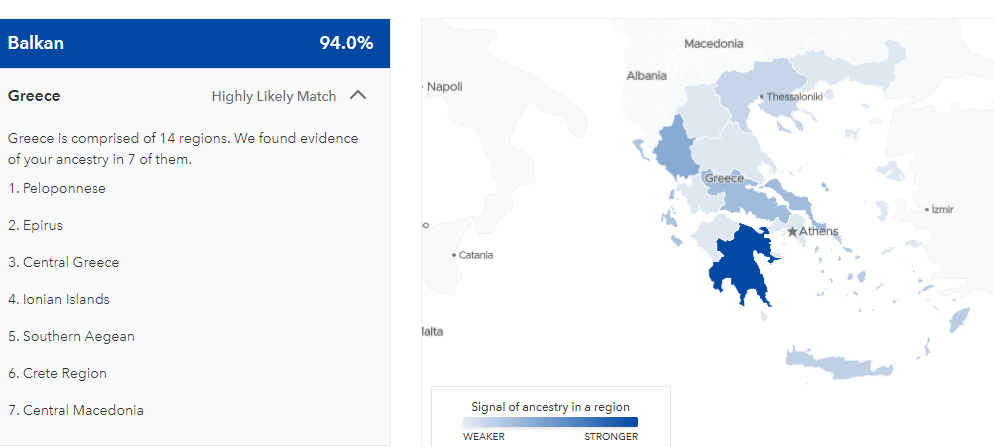
Task: Select Peloponnese in the region list
Action: pos(57,188)
